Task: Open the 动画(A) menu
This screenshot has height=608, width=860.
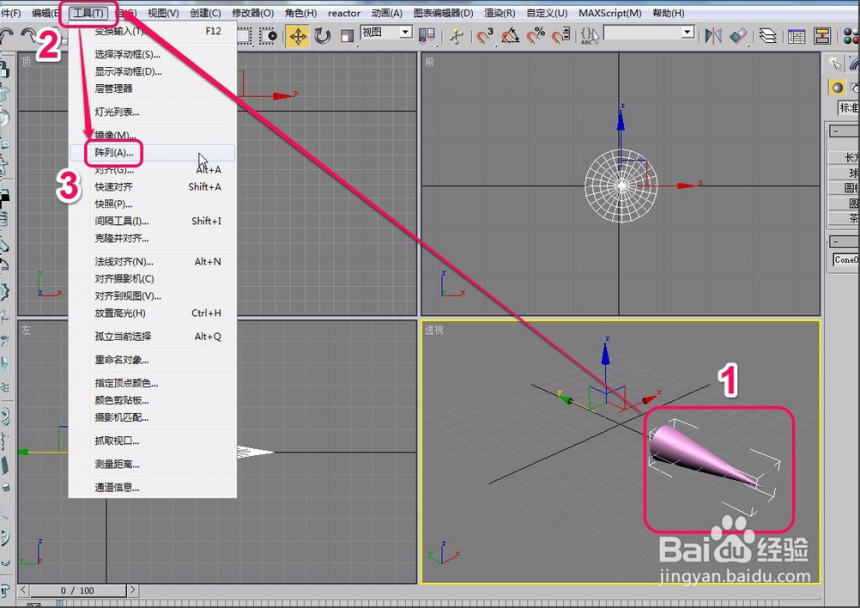Action: 387,13
